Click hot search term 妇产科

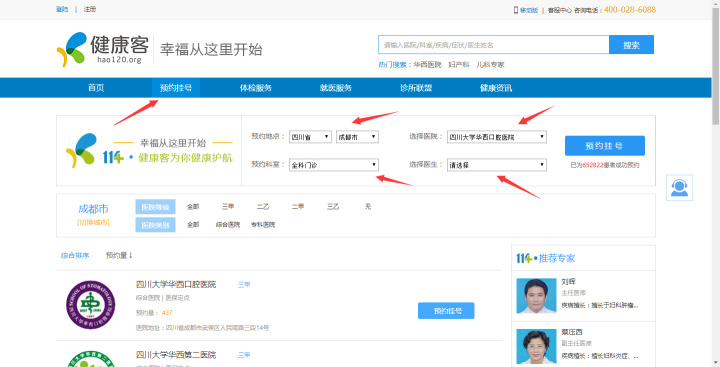click(459, 65)
